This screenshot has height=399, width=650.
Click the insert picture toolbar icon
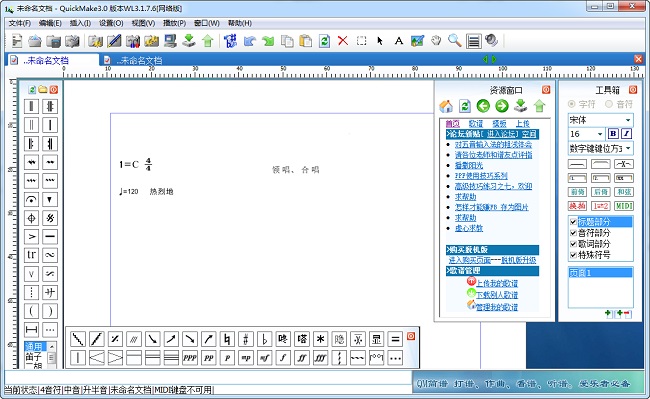417,41
